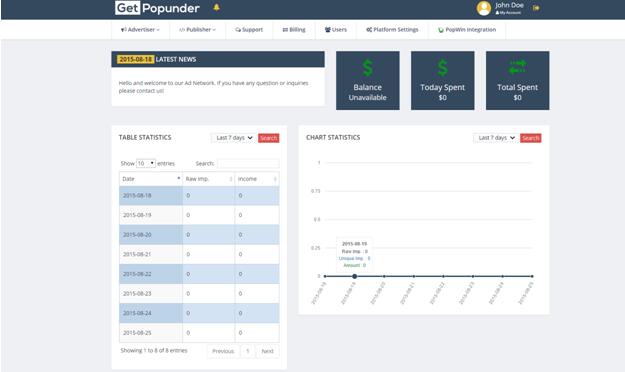Viewport: 625px width, 372px height.
Task: Open PopWin Integration menu item
Action: tap(467, 30)
